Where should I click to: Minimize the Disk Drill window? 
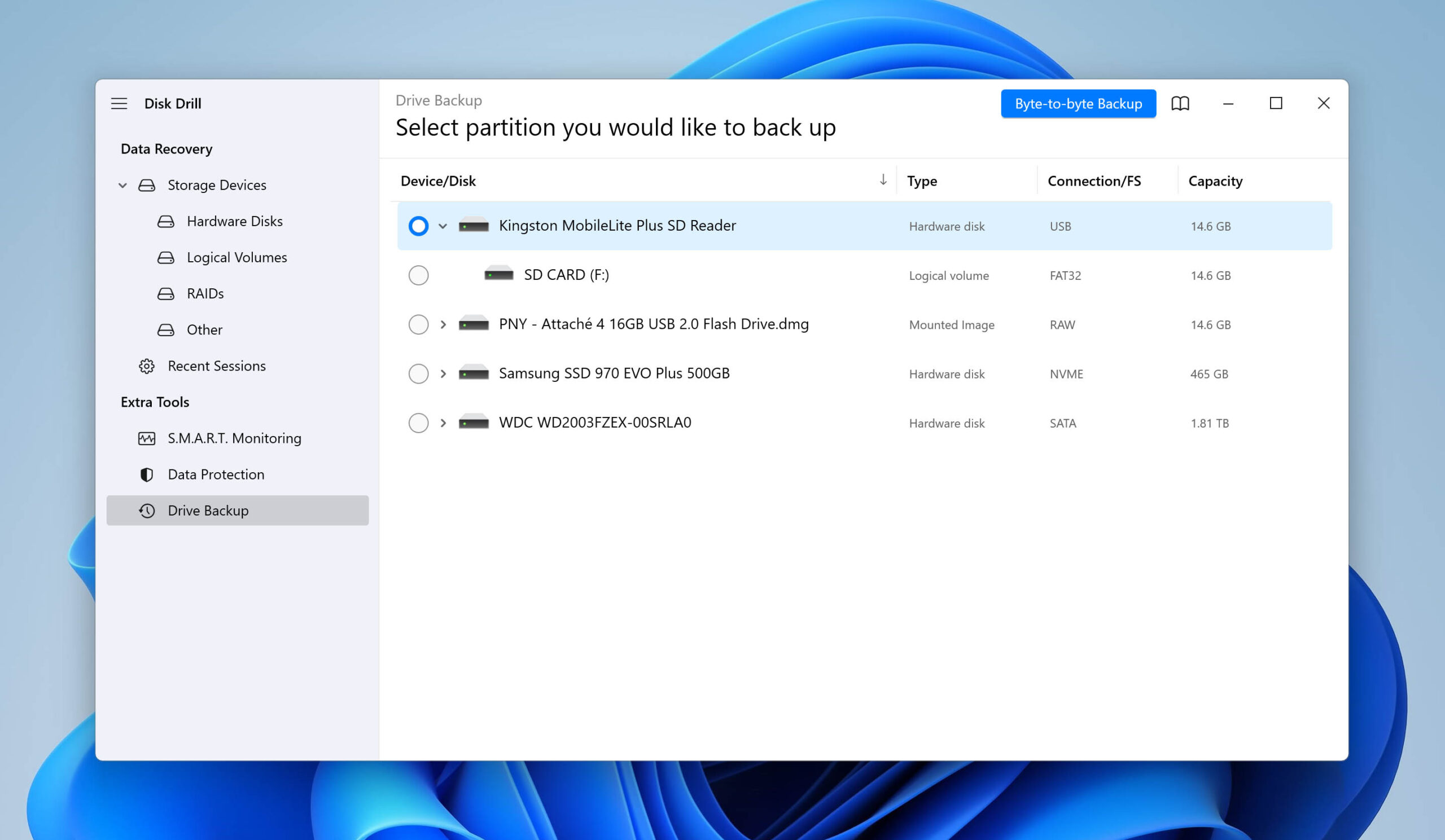tap(1228, 103)
